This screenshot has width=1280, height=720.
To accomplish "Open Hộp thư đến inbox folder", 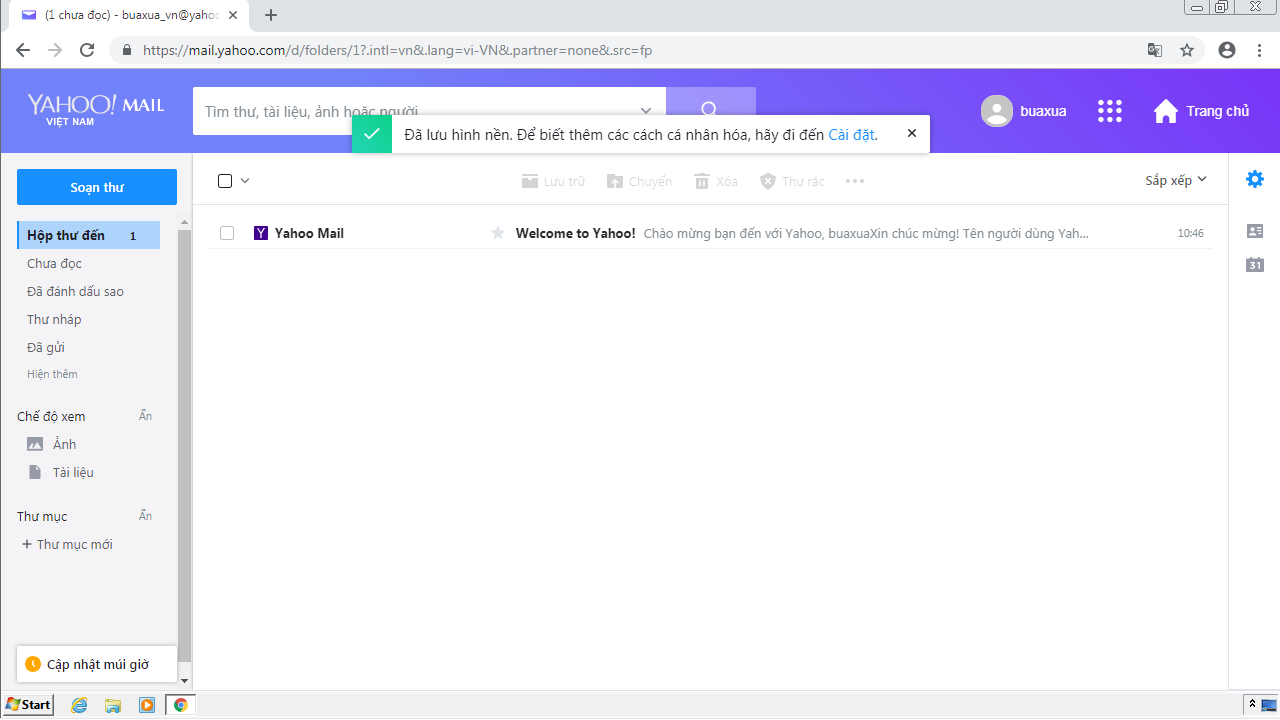I will pyautogui.click(x=89, y=235).
